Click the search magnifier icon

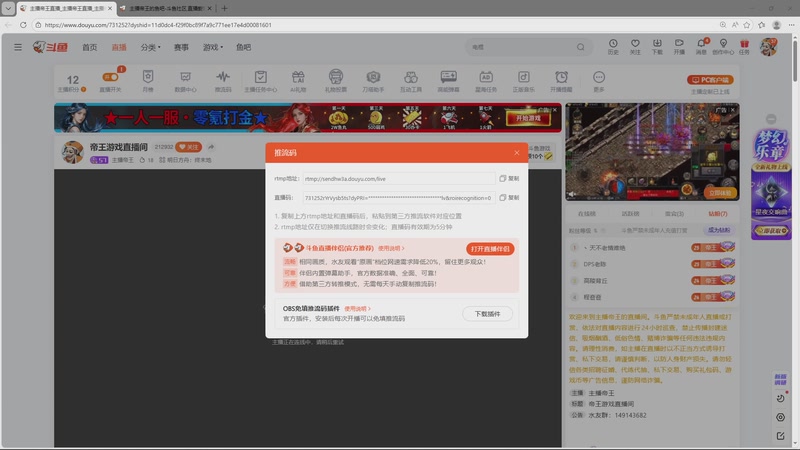581,47
